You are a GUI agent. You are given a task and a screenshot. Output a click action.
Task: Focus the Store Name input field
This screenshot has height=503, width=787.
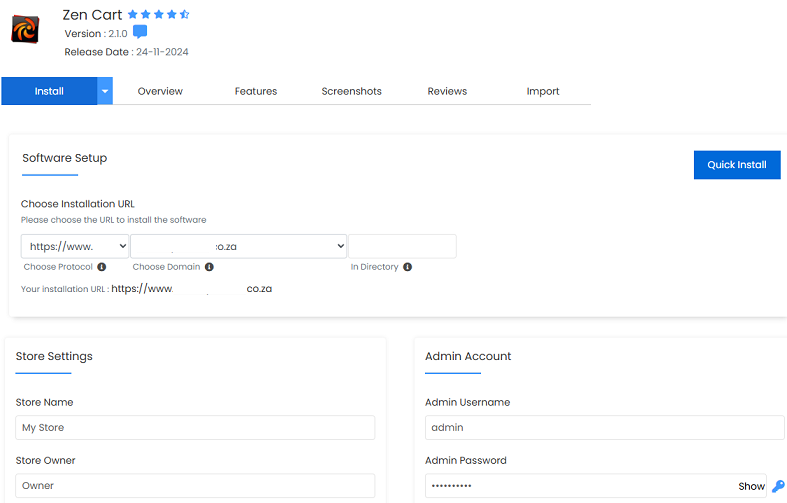click(195, 428)
